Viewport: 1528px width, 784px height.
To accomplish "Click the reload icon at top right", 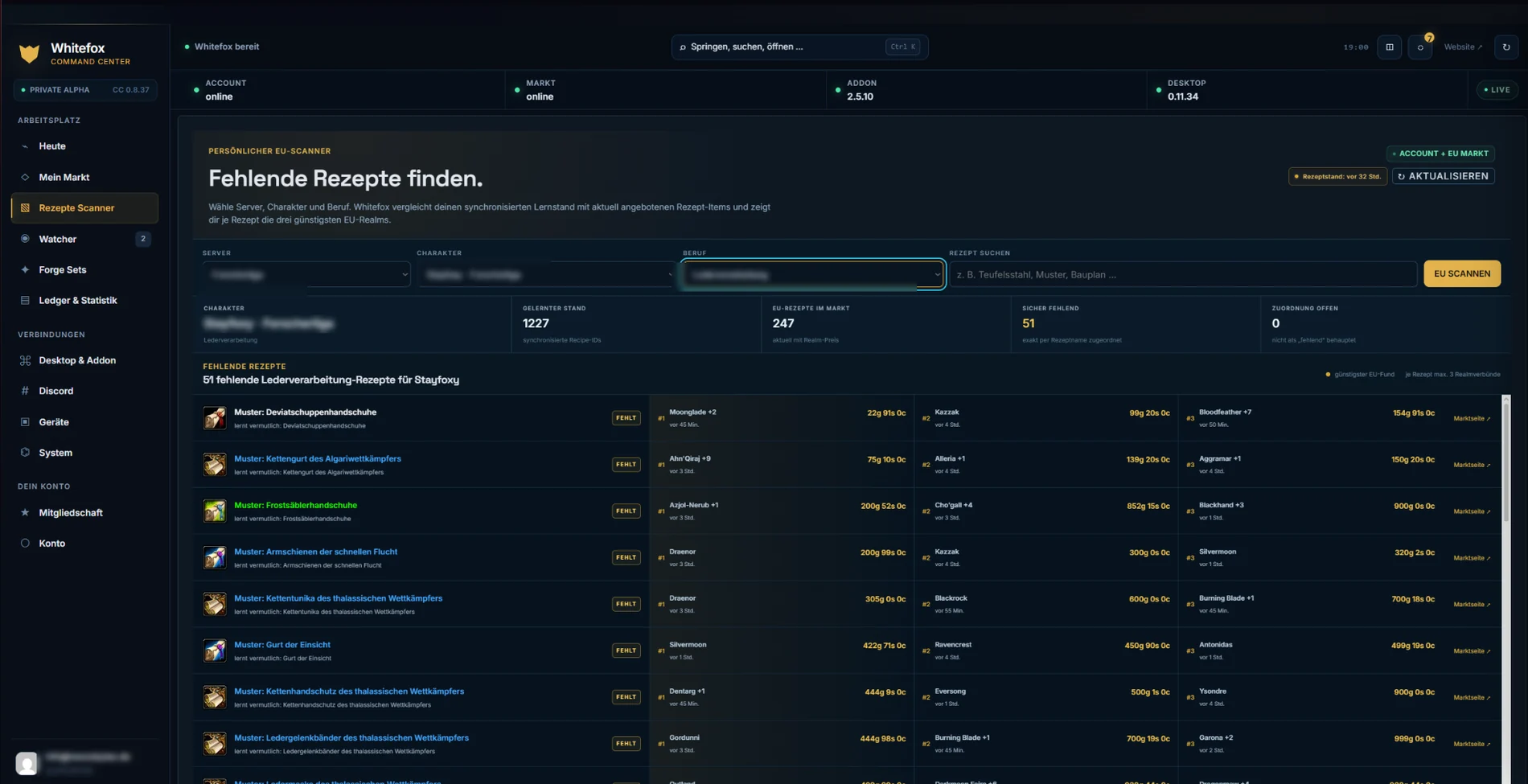I will click(1506, 47).
